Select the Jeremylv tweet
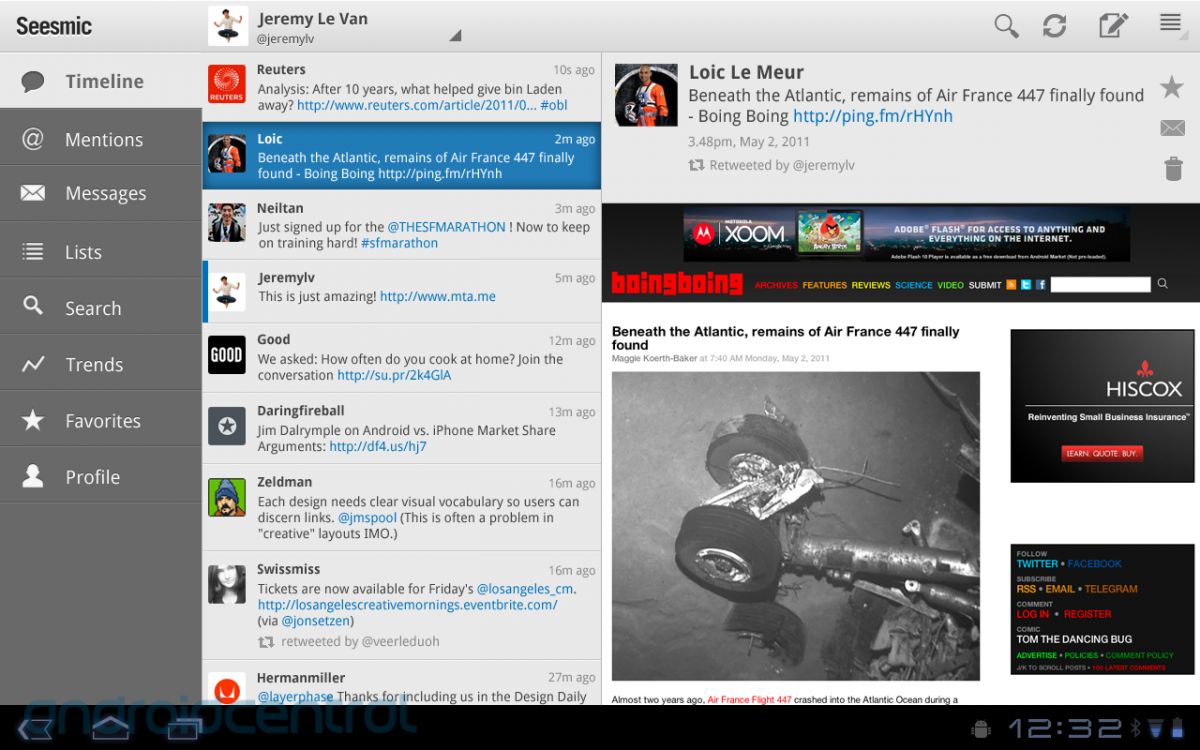This screenshot has height=750, width=1200. point(401,291)
